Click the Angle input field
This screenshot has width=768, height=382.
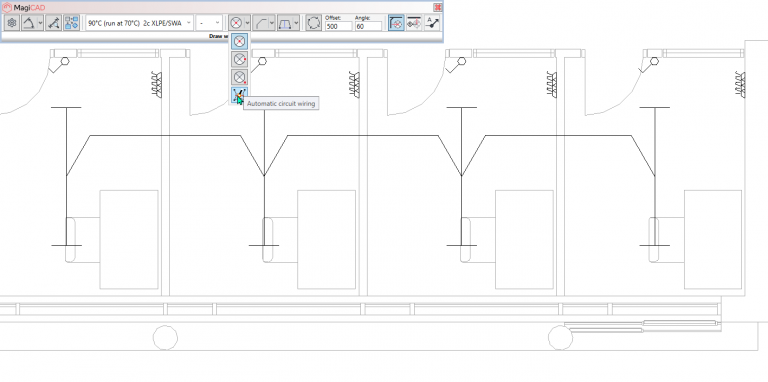[368, 26]
